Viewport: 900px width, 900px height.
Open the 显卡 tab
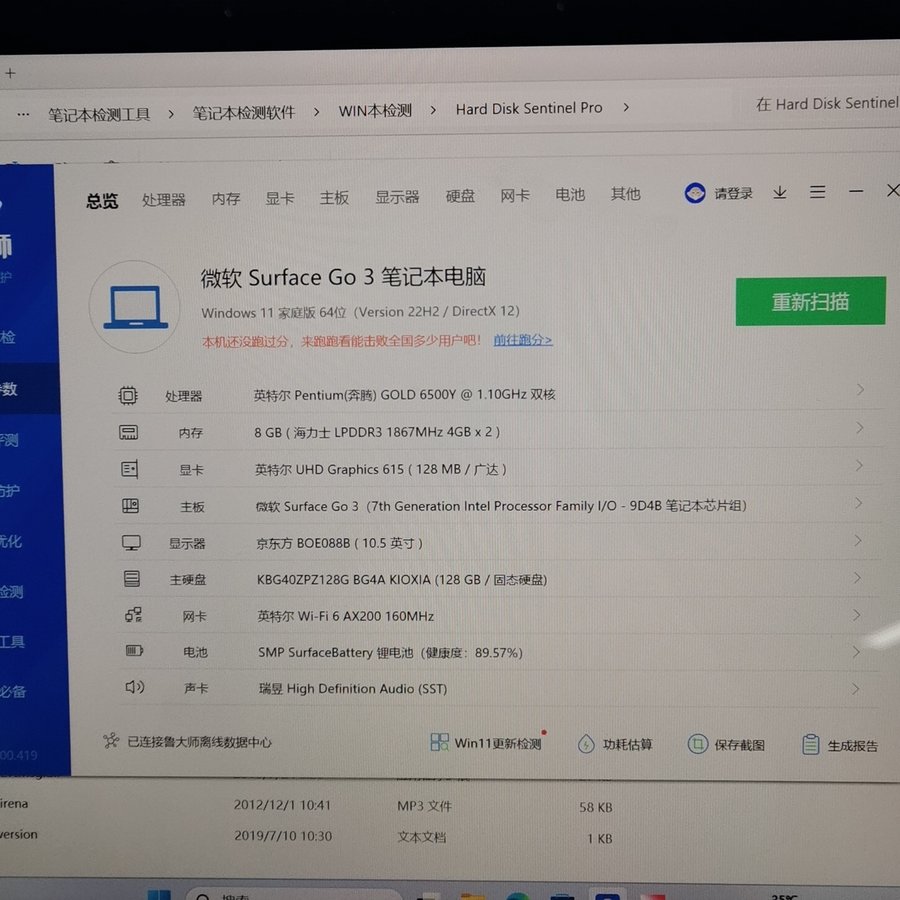(x=280, y=198)
